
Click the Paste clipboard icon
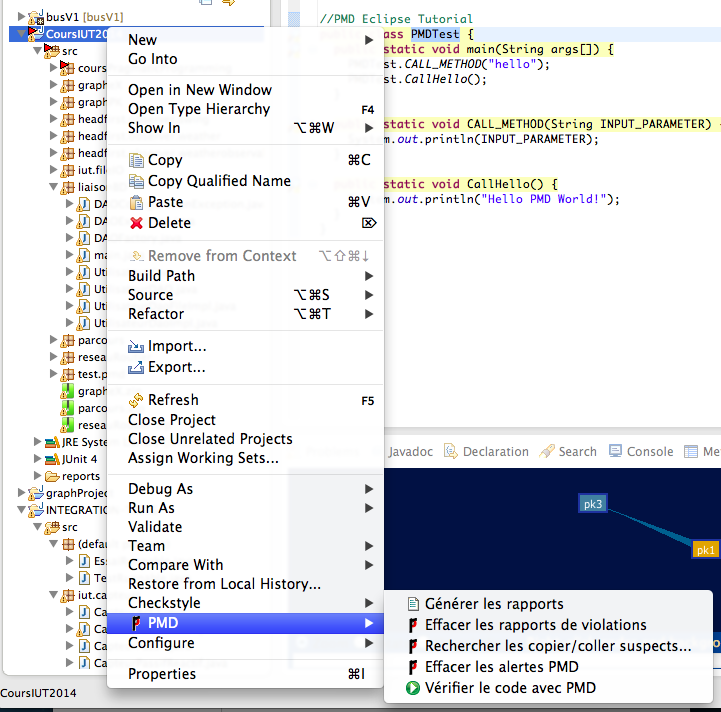pyautogui.click(x=137, y=202)
